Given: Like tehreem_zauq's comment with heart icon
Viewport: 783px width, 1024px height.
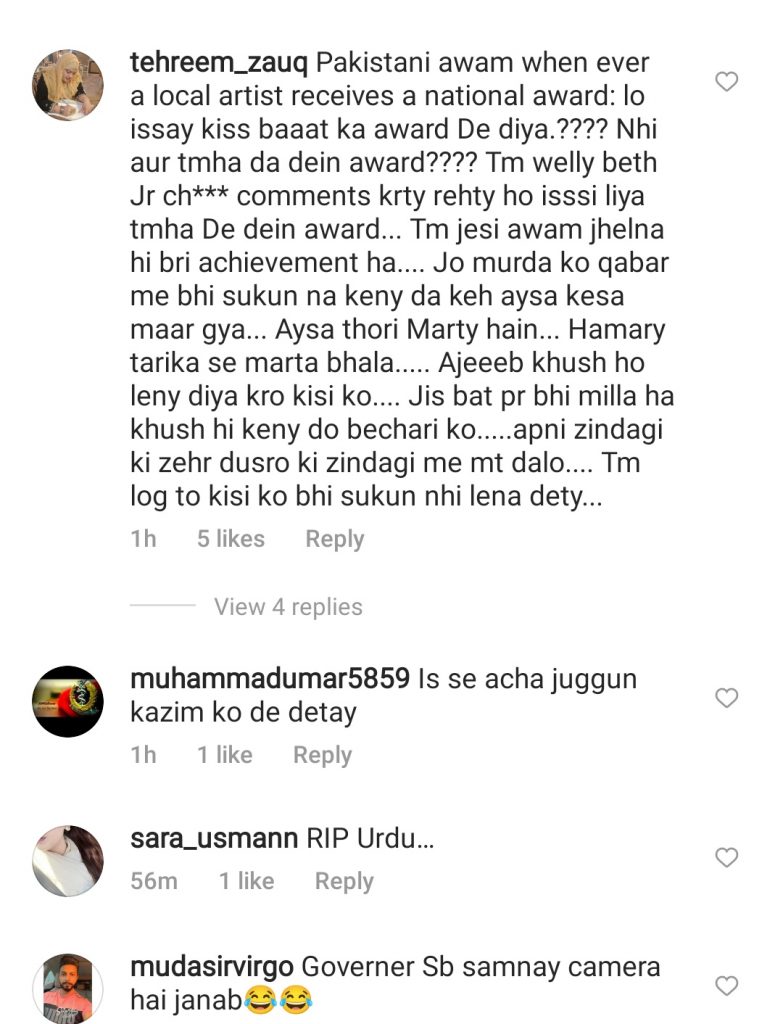Looking at the screenshot, I should click(726, 82).
